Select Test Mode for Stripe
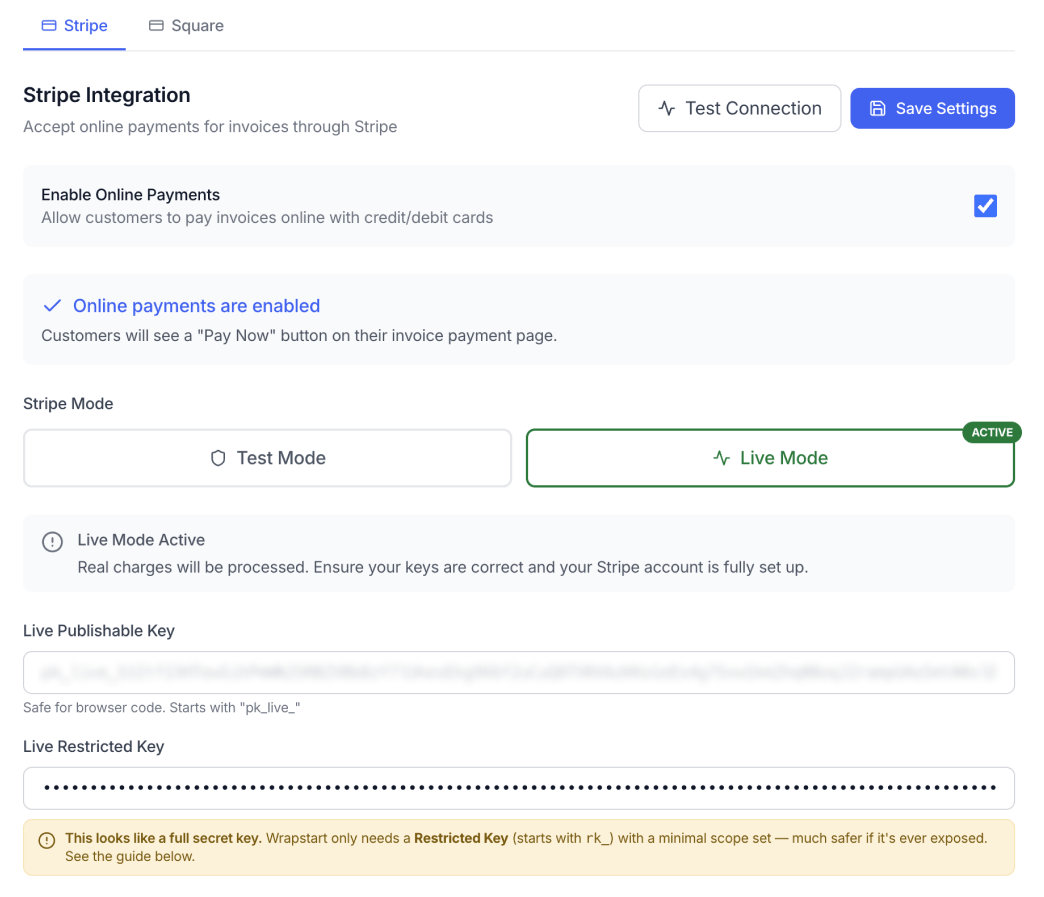1044x897 pixels. click(268, 457)
